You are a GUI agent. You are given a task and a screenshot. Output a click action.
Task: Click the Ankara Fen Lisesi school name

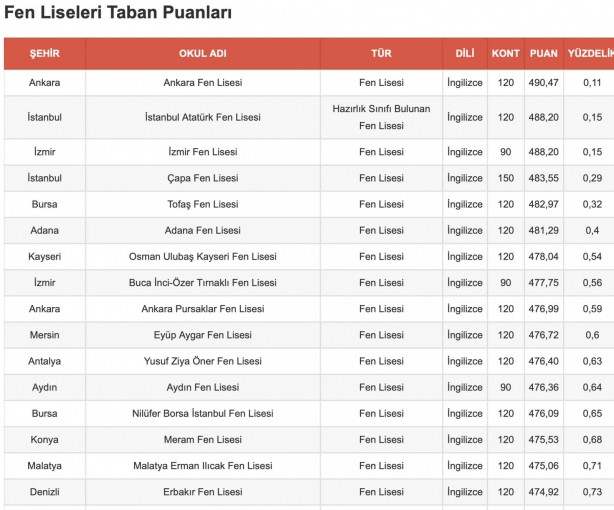point(202,83)
